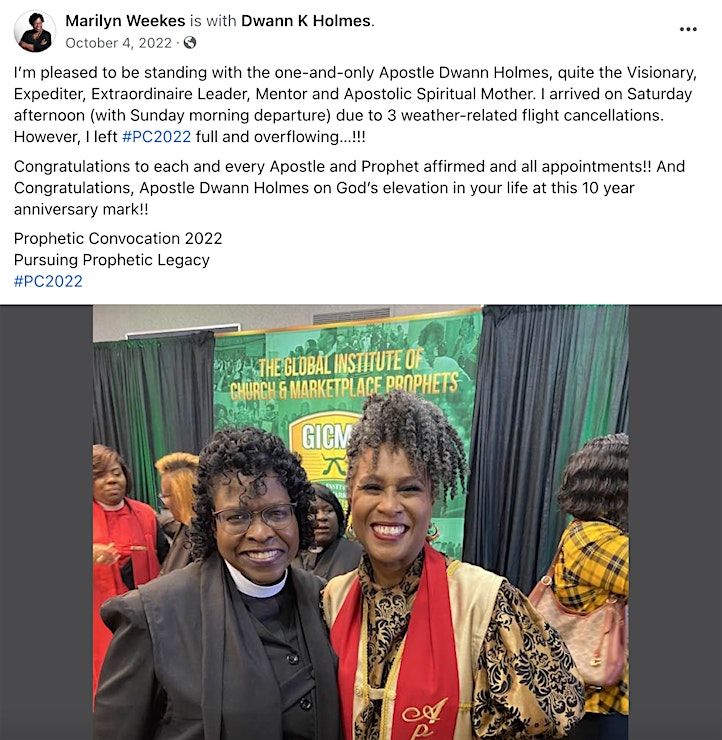Follow the #PC2022 hashtag in first paragraph
722x740 pixels.
[157, 137]
